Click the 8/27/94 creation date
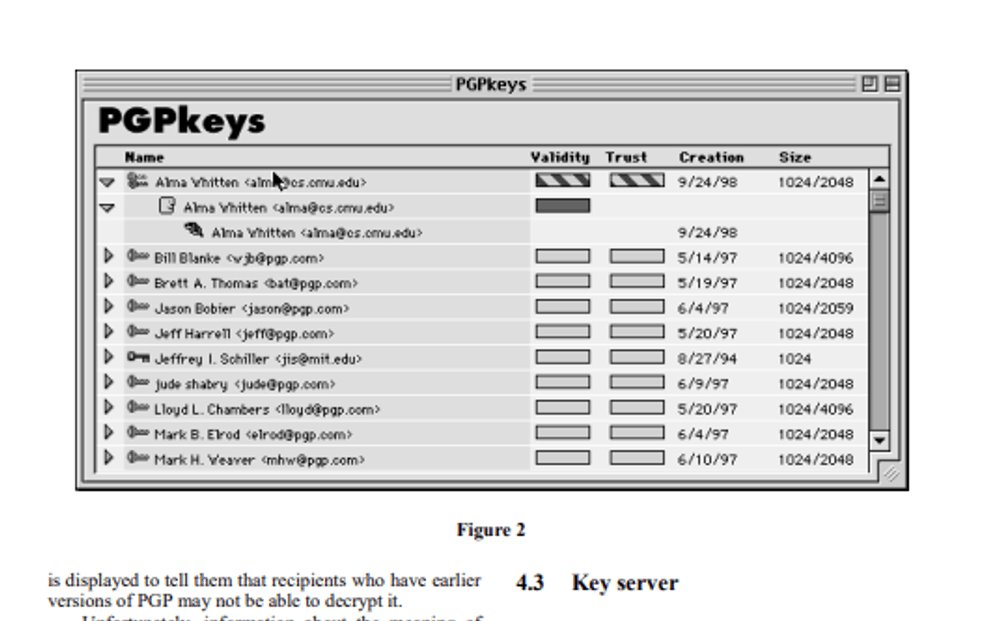The image size is (1000, 621). pos(707,358)
